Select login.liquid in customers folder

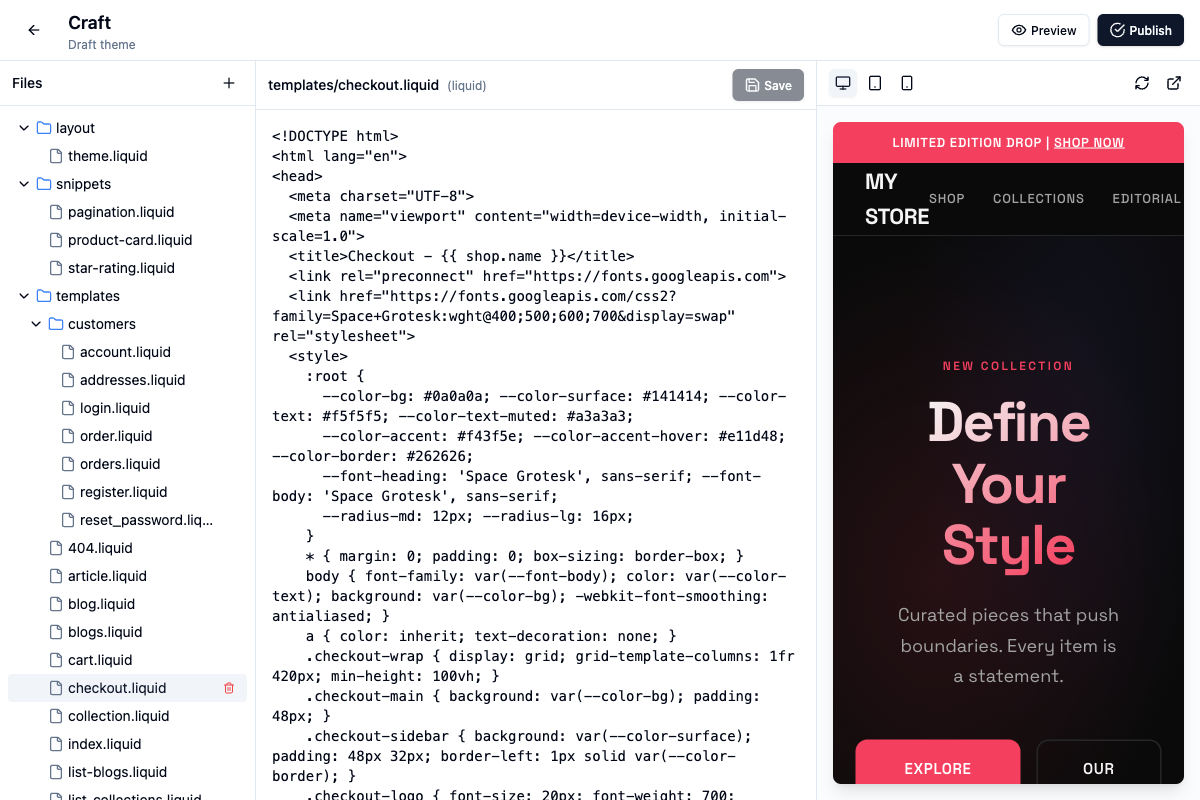click(x=114, y=408)
